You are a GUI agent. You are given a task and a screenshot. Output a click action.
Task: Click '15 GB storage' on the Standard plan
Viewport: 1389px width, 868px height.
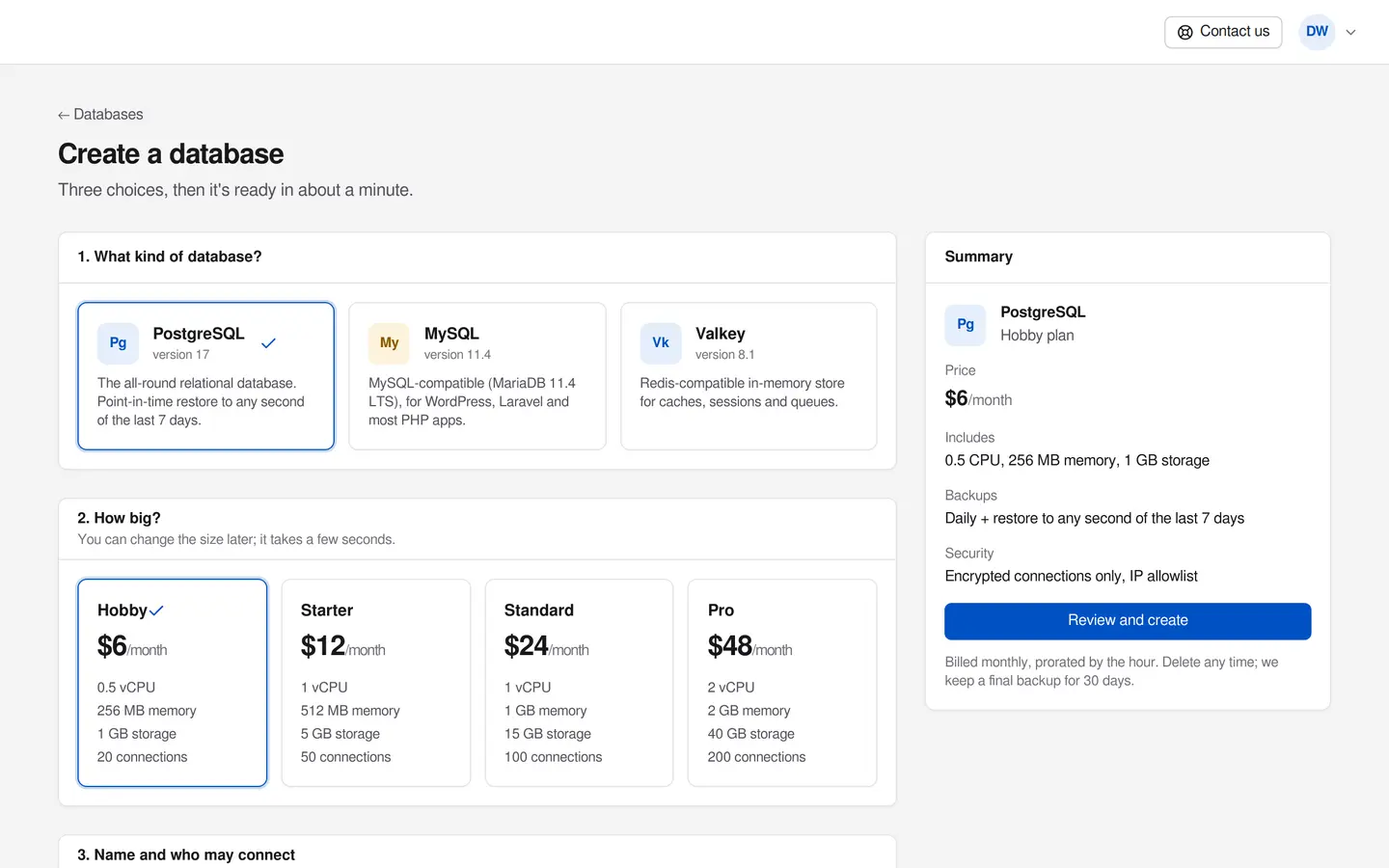[x=548, y=734]
